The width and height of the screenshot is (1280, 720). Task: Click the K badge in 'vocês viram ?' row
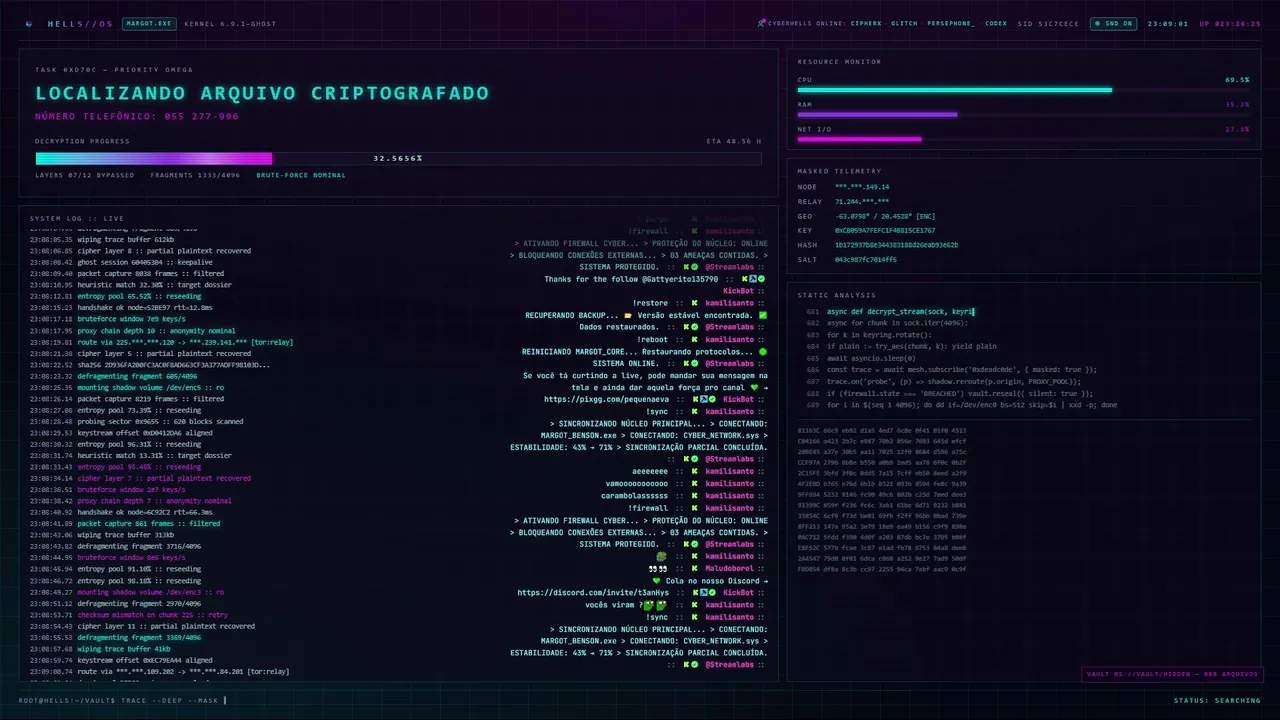694,604
